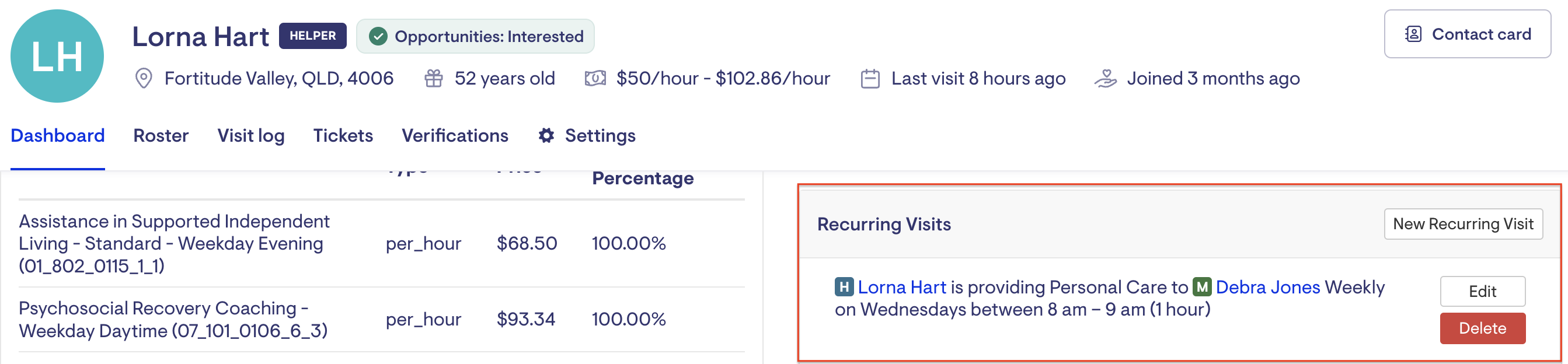Click the Settings gear icon
Screen dimensions: 1568x364
(546, 135)
